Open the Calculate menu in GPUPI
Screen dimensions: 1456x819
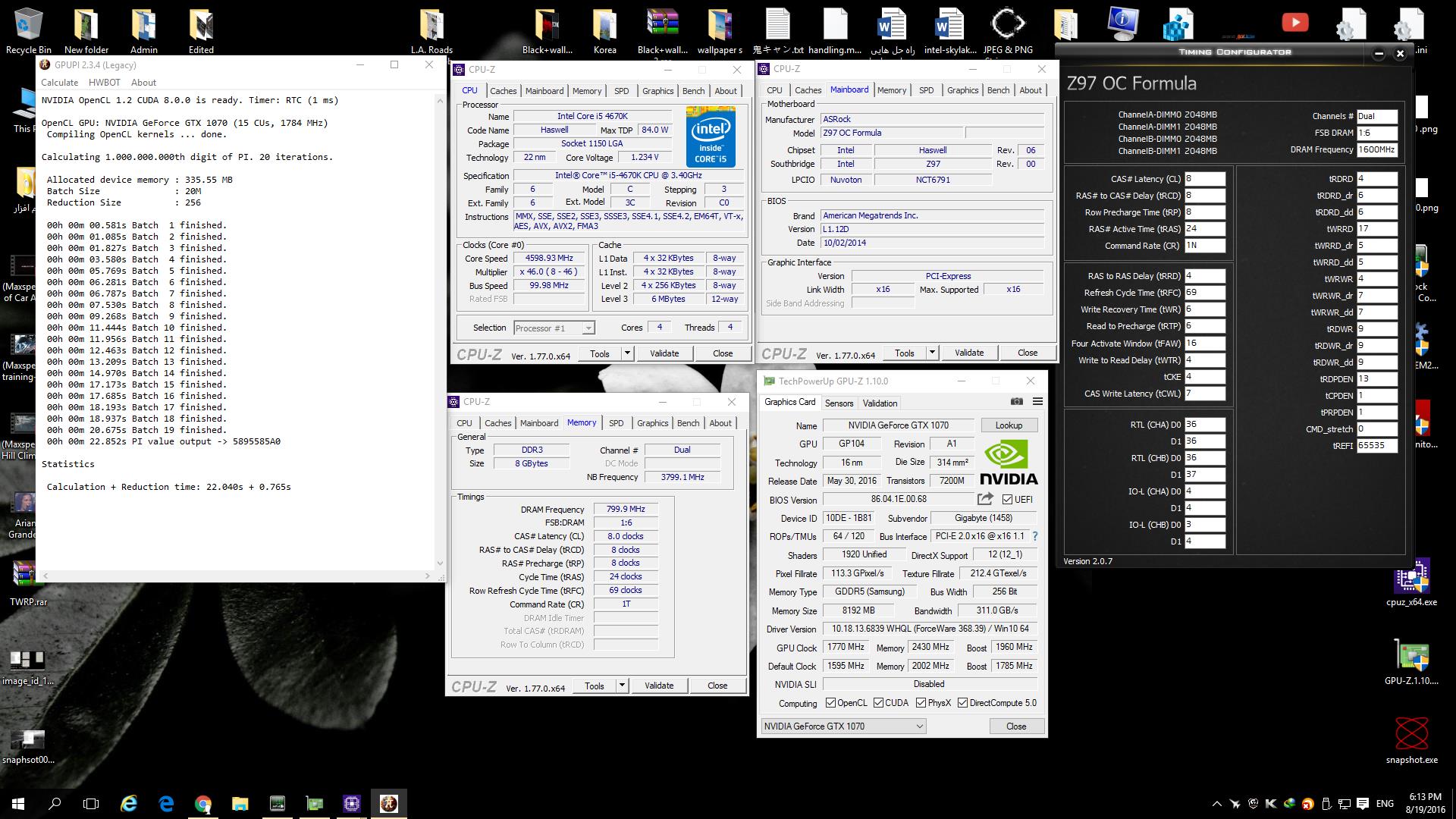click(59, 83)
